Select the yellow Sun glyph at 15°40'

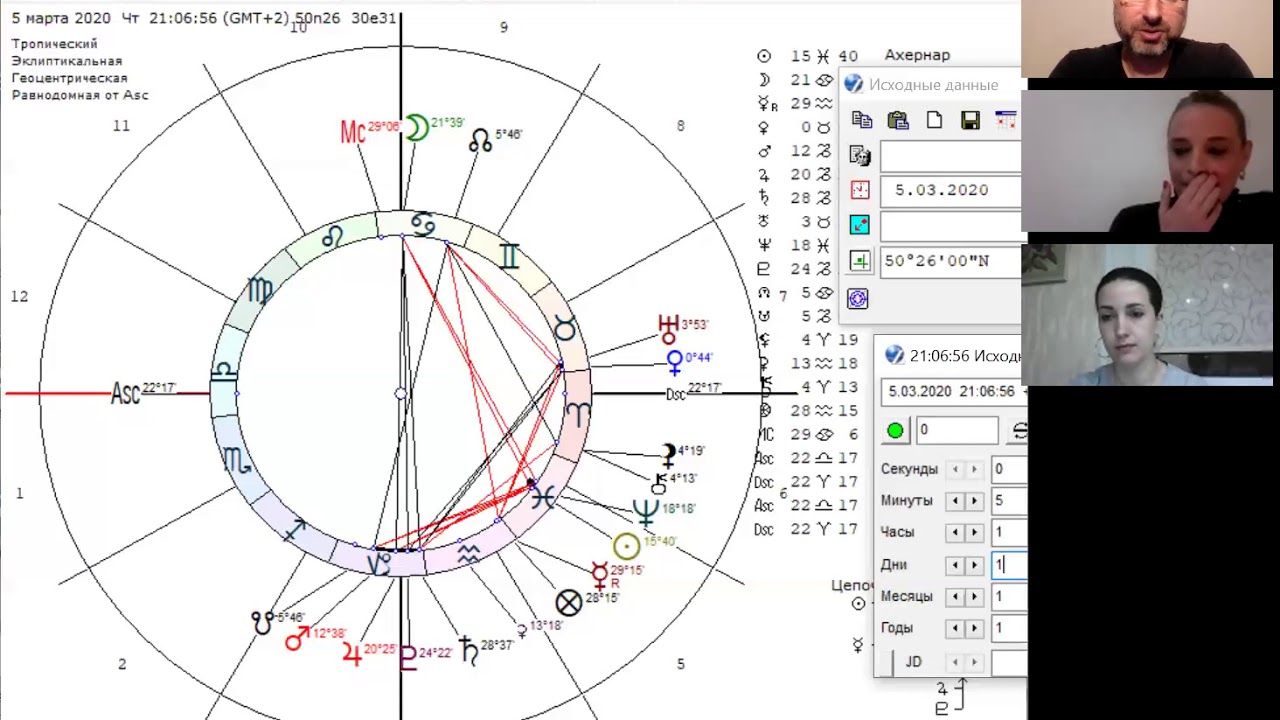(x=626, y=546)
